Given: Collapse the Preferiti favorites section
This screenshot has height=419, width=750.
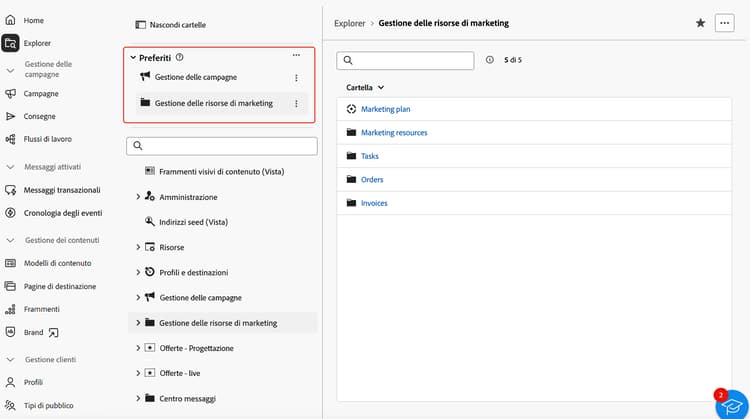Looking at the screenshot, I should point(132,58).
